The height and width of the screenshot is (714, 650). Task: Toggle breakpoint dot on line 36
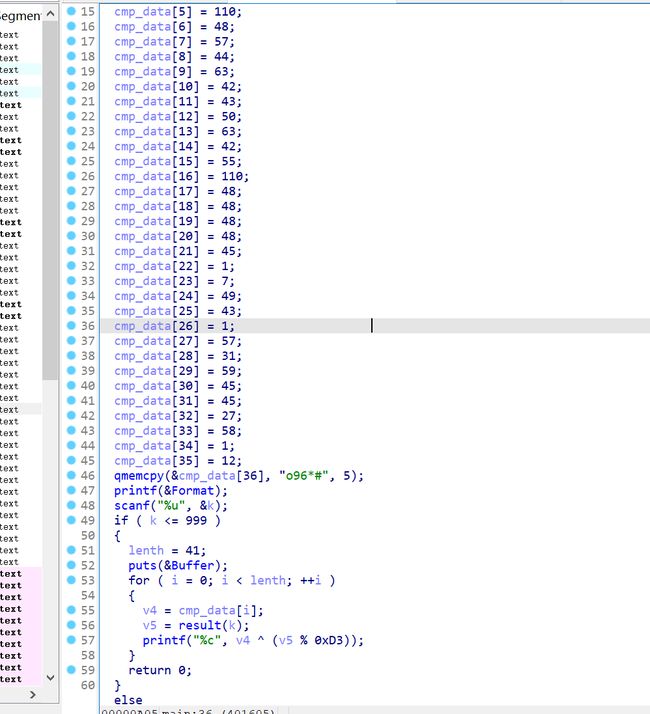(71, 325)
